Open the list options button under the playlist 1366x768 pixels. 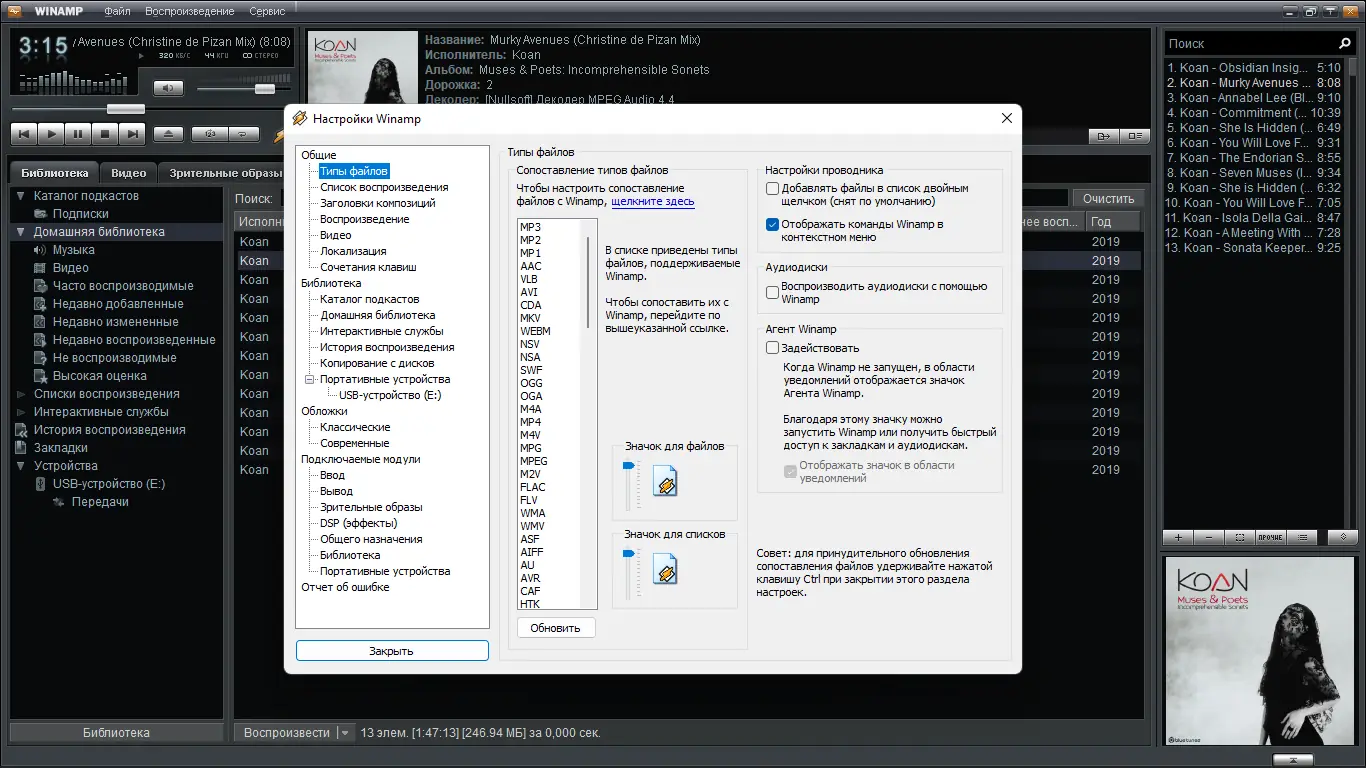[x=1302, y=537]
